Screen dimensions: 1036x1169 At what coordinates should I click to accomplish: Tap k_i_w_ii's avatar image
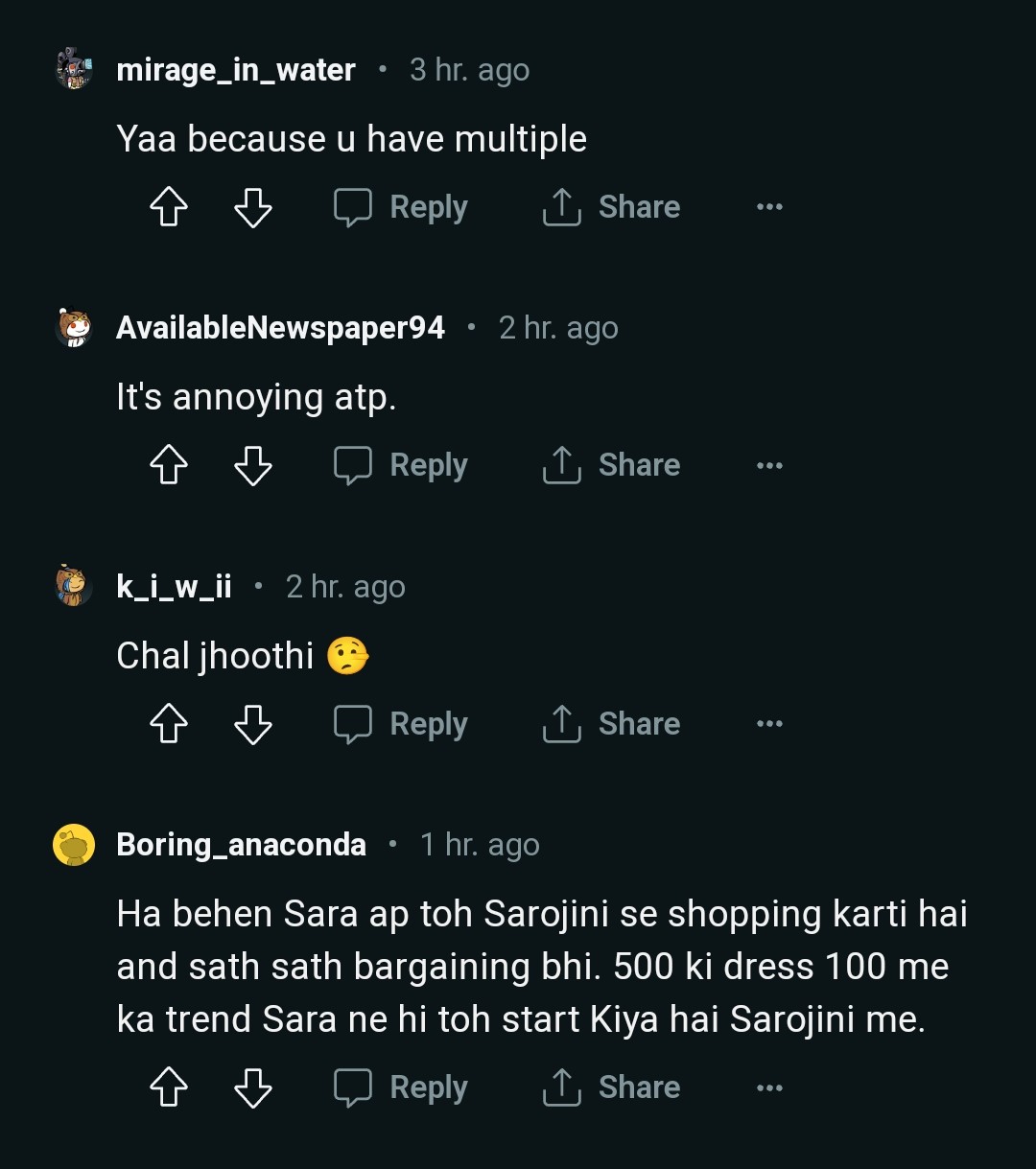(x=74, y=586)
